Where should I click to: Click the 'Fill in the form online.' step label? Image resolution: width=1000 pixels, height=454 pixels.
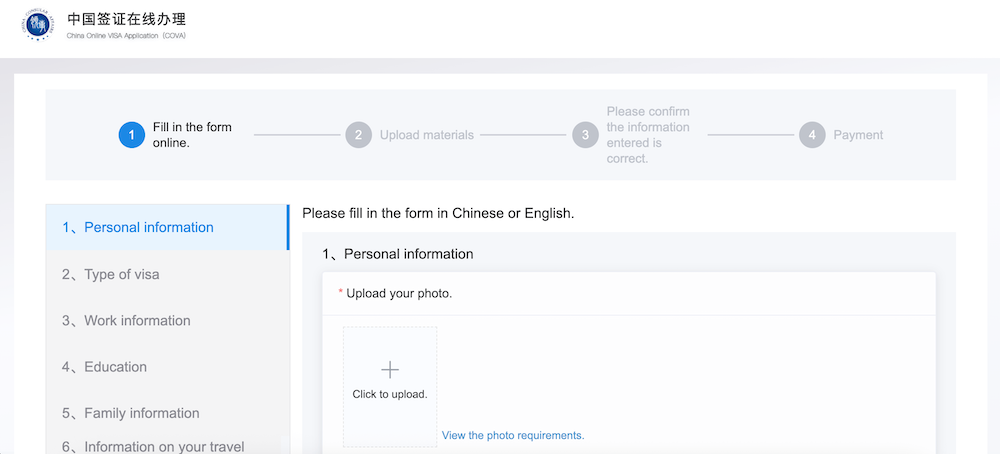click(x=192, y=135)
